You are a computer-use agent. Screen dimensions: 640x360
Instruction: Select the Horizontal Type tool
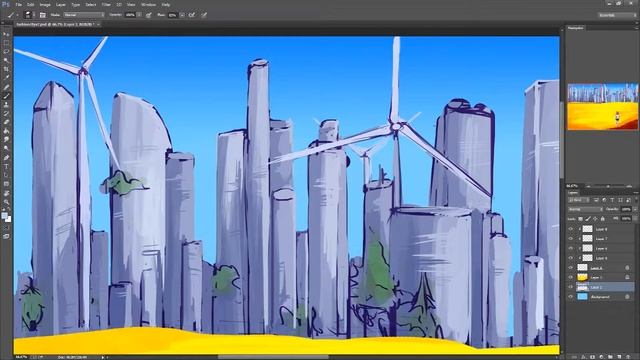(6, 167)
